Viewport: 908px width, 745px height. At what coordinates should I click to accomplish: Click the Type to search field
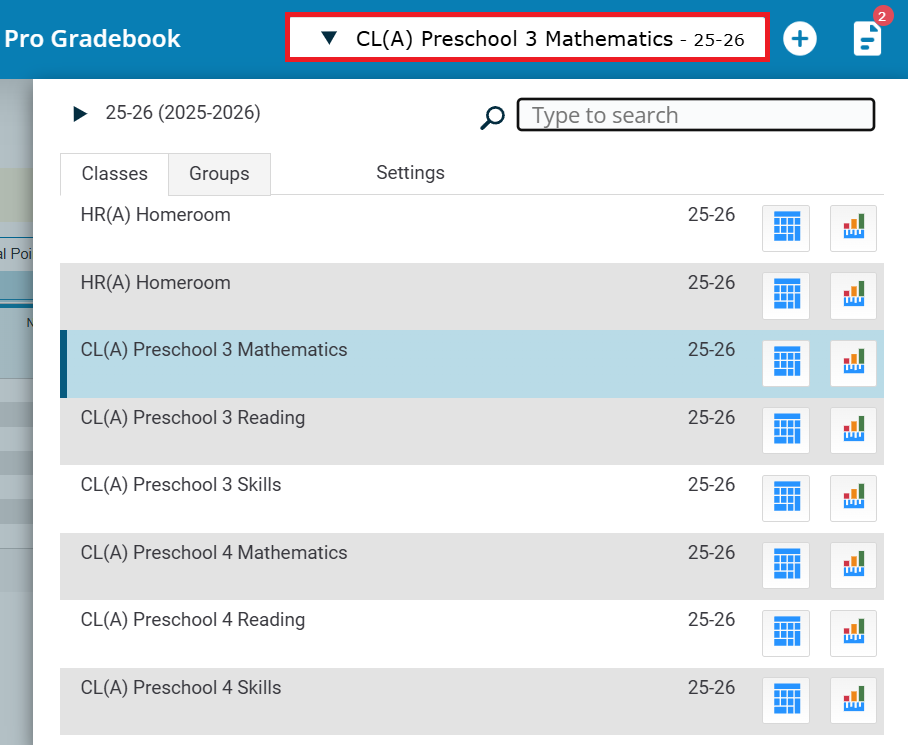click(x=695, y=115)
